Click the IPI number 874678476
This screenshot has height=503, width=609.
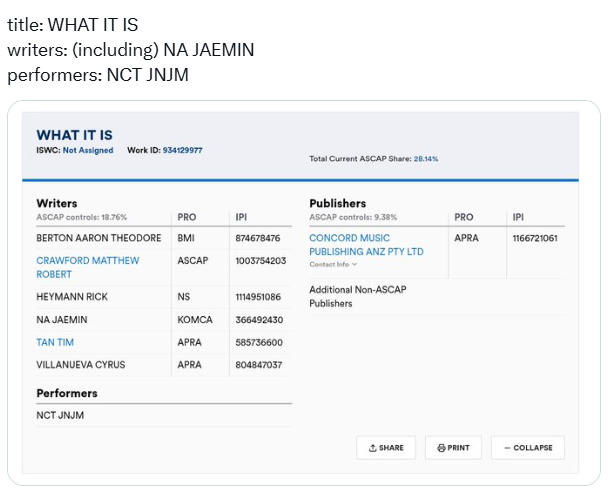258,238
